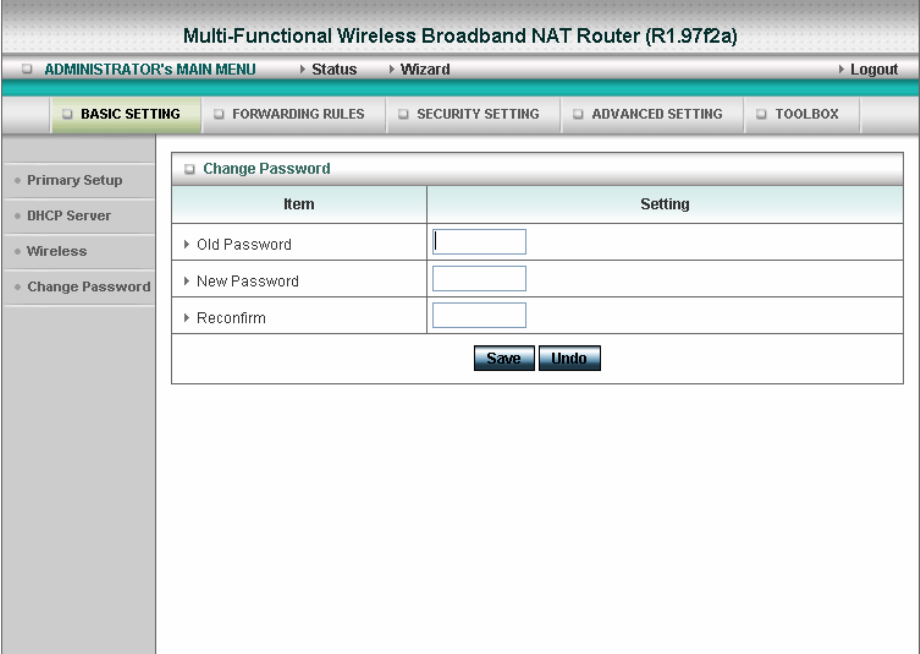The width and height of the screenshot is (920, 654).
Task: Focus the Reconfirm password field
Action: pyautogui.click(x=479, y=316)
